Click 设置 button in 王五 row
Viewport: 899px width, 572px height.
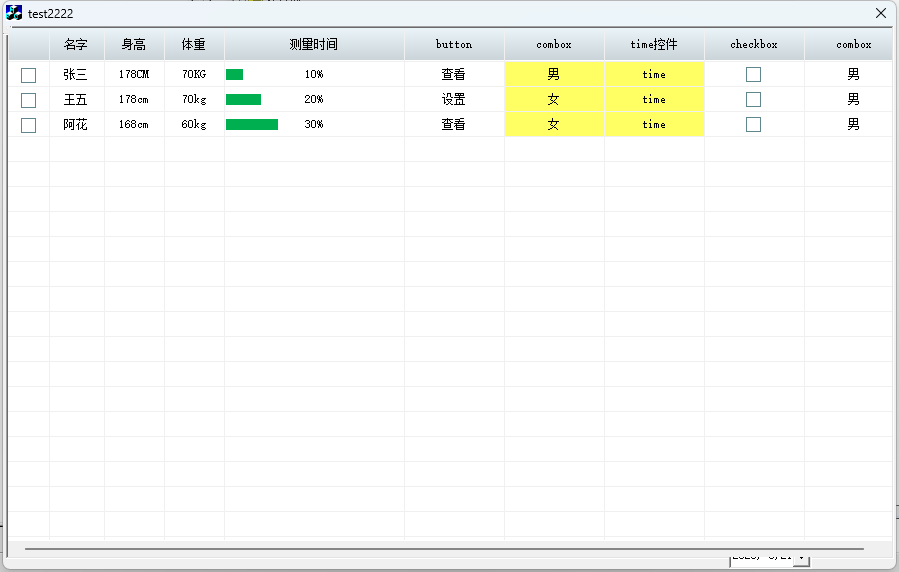[454, 99]
